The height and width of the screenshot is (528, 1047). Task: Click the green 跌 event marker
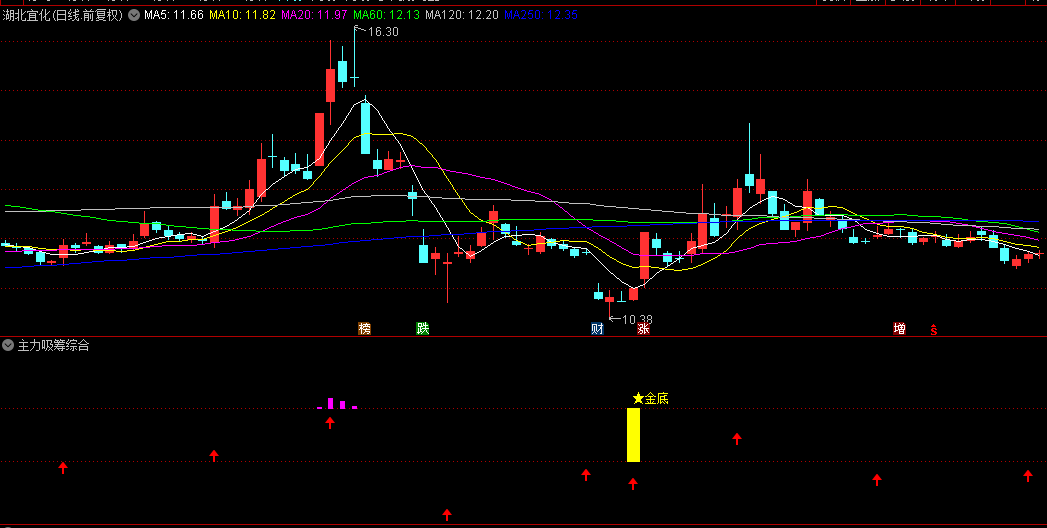pos(423,328)
